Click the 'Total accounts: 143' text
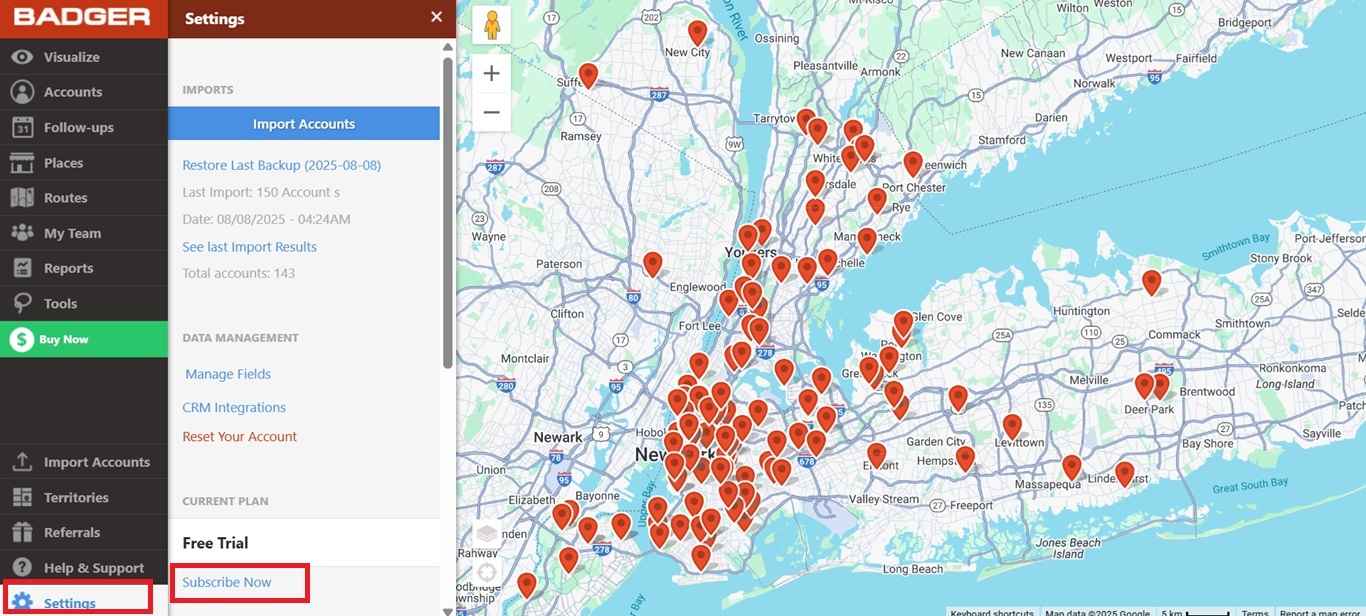 pos(238,273)
